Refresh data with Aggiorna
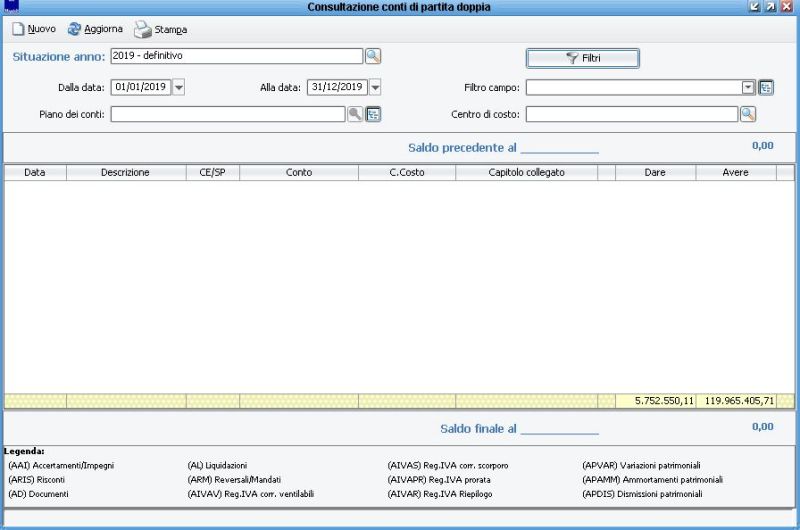The height and width of the screenshot is (530, 800). [x=95, y=29]
